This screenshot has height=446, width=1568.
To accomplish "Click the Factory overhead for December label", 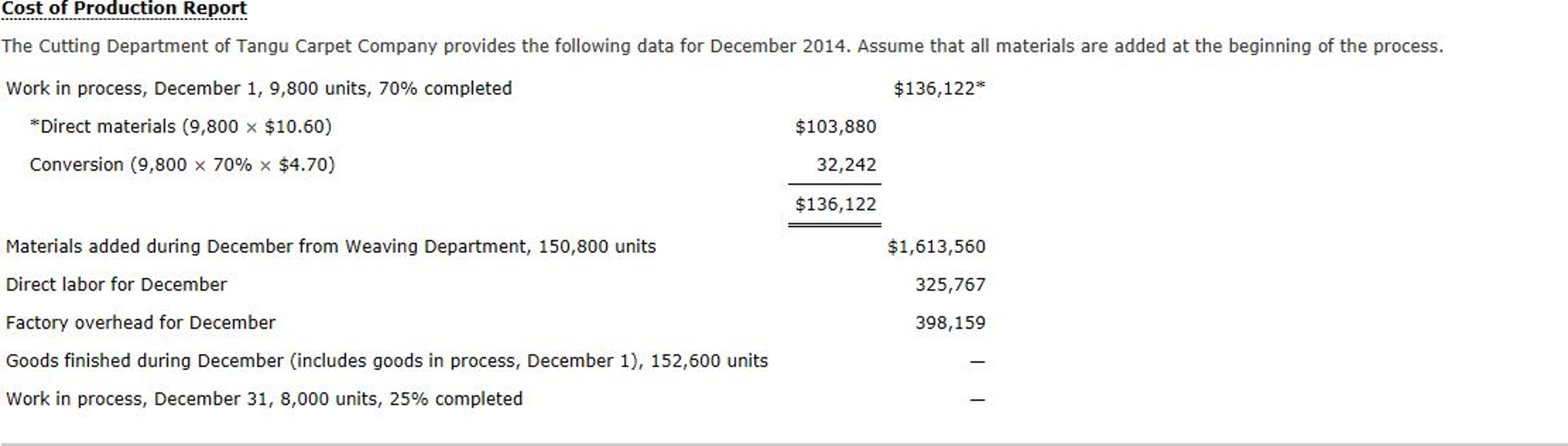I will tap(140, 323).
